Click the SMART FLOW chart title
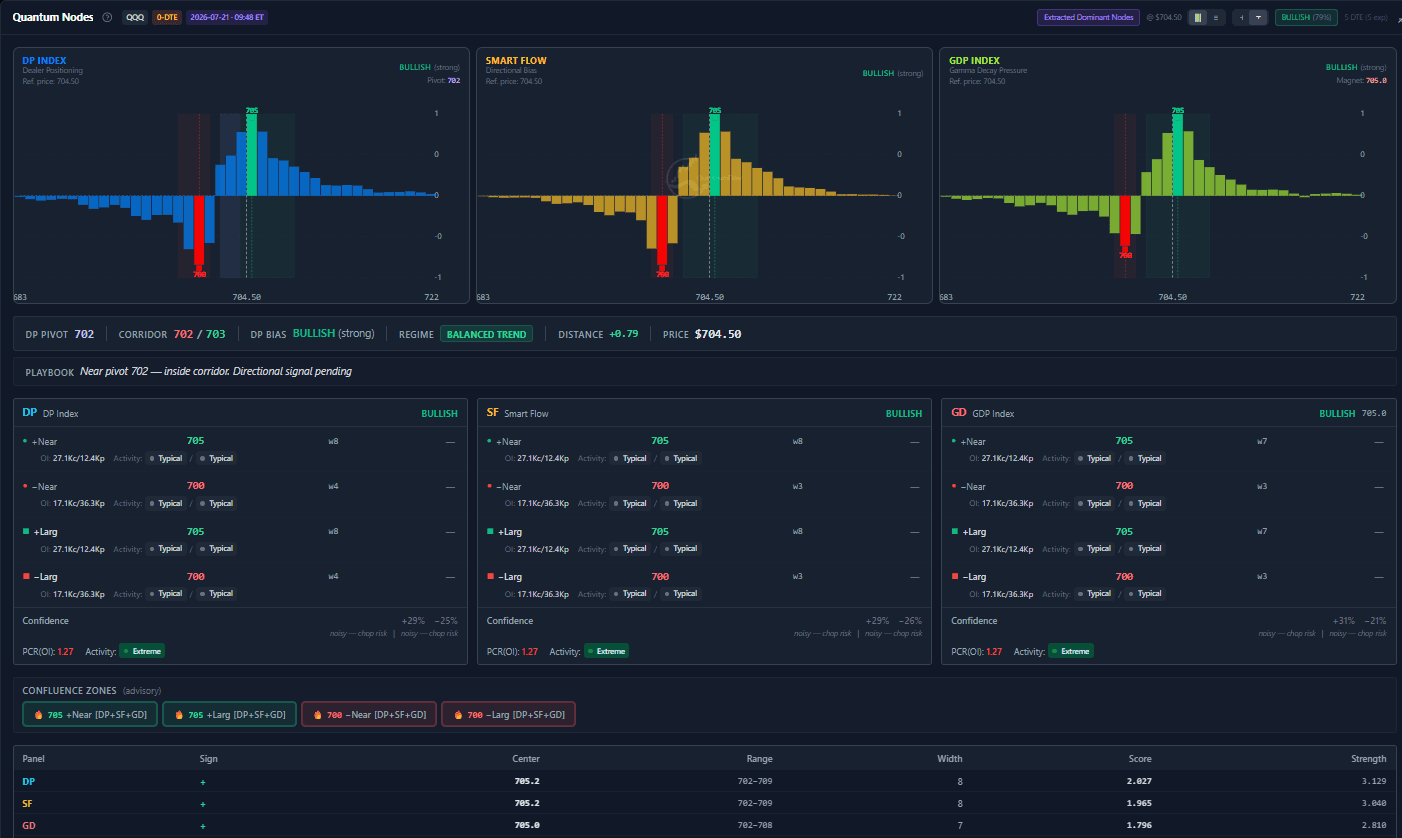Screen dimensions: 1402x838 (516, 61)
